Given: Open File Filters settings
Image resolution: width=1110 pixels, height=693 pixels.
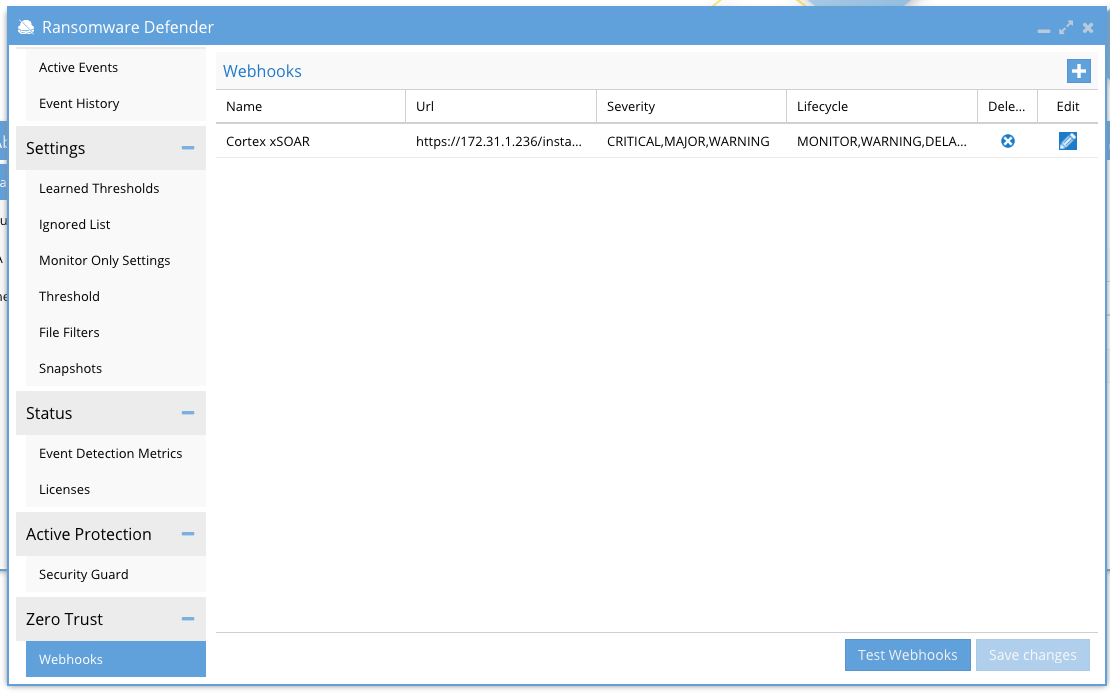Looking at the screenshot, I should click(69, 333).
